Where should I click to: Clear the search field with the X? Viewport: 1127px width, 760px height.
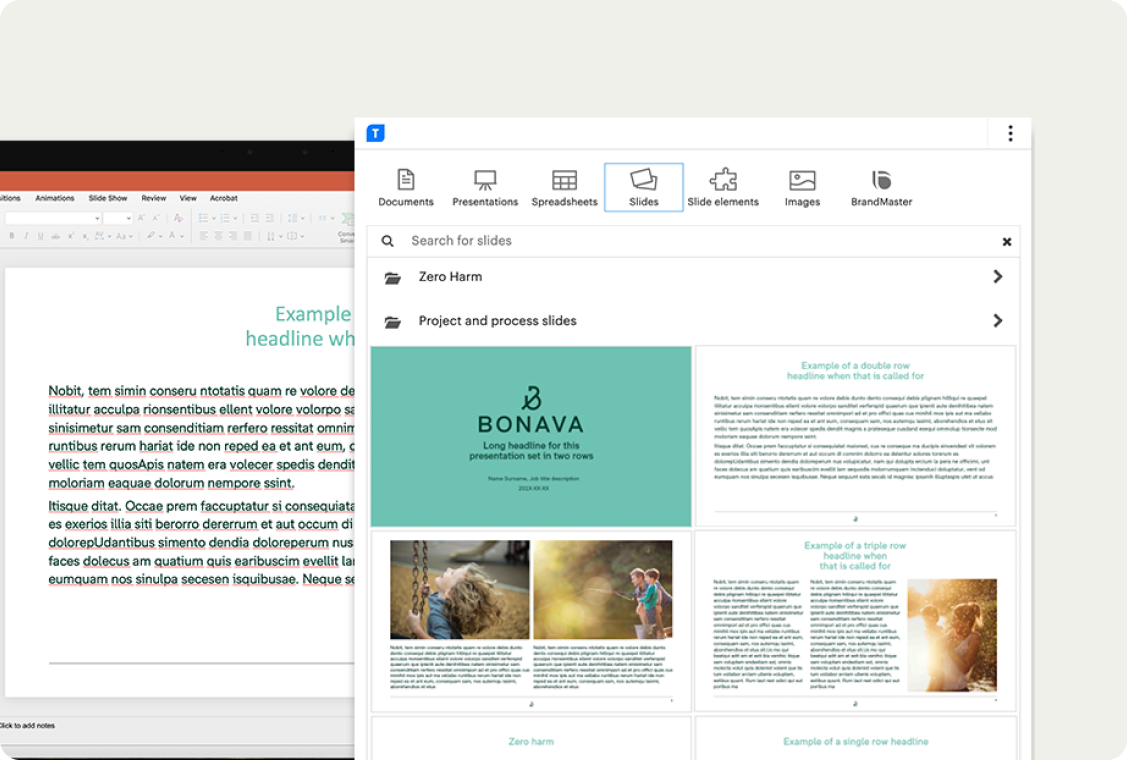(x=1007, y=241)
